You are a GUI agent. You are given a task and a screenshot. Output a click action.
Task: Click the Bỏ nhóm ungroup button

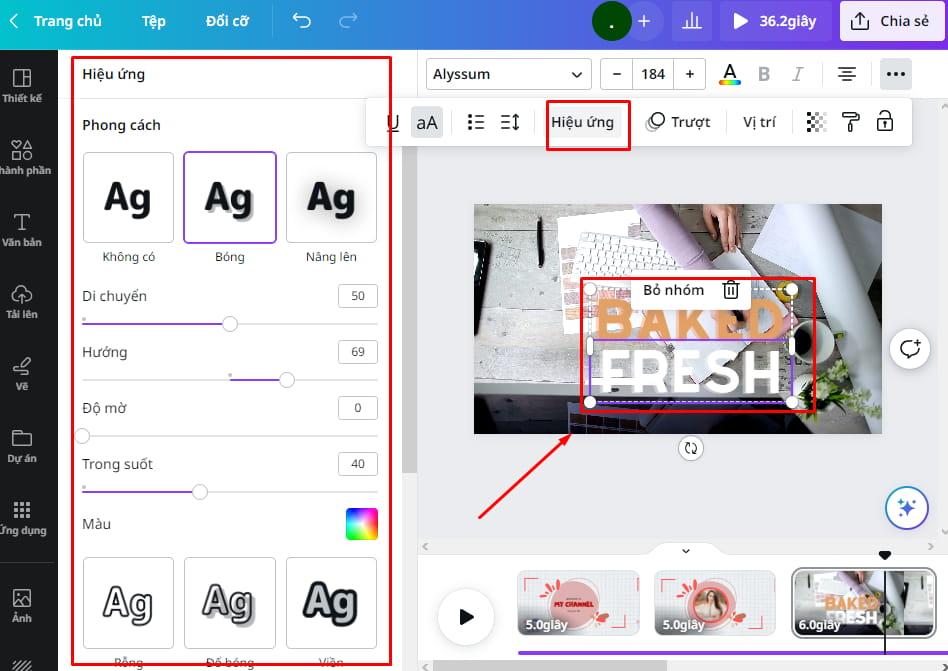tap(675, 291)
